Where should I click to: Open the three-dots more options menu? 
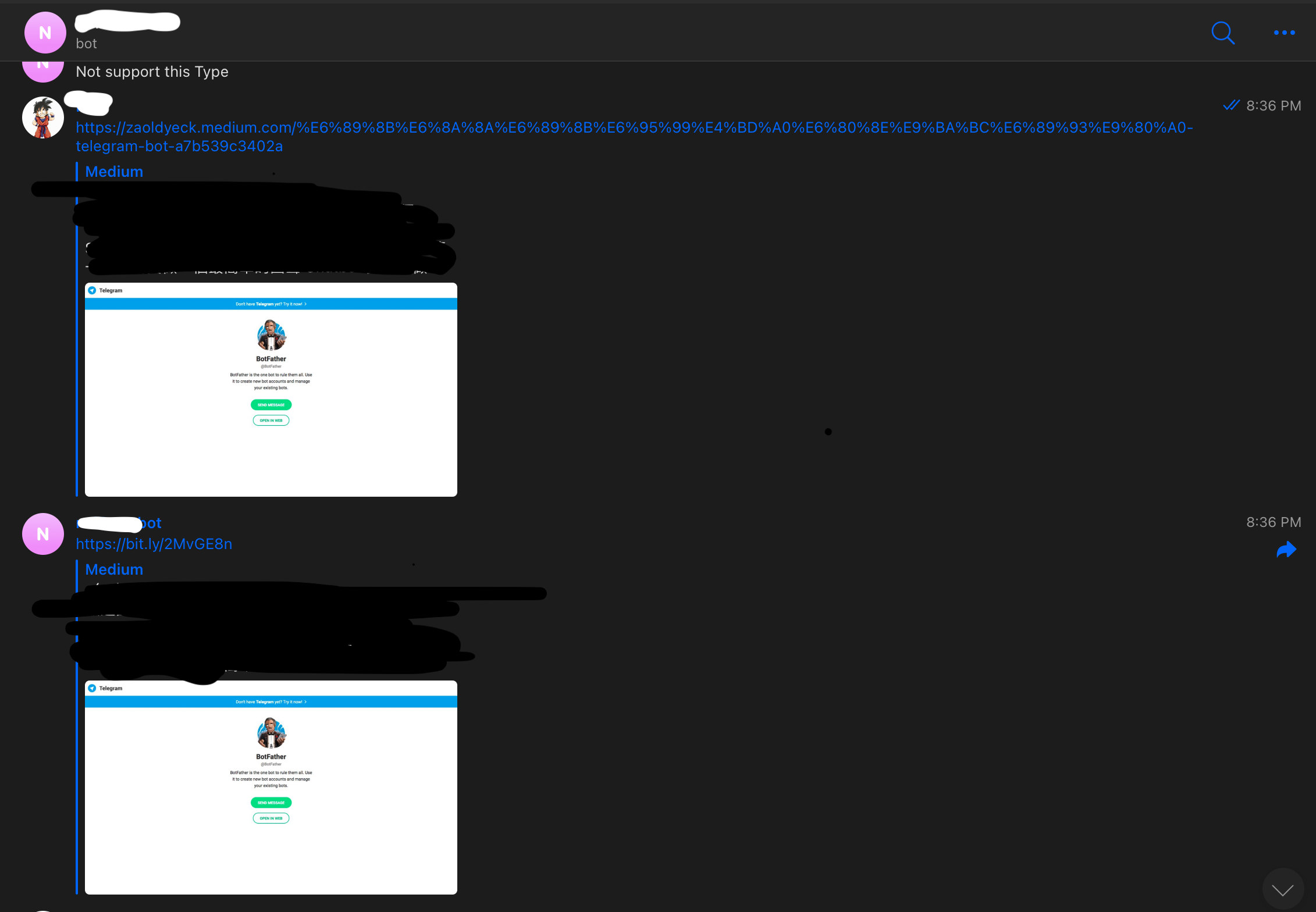coord(1284,33)
